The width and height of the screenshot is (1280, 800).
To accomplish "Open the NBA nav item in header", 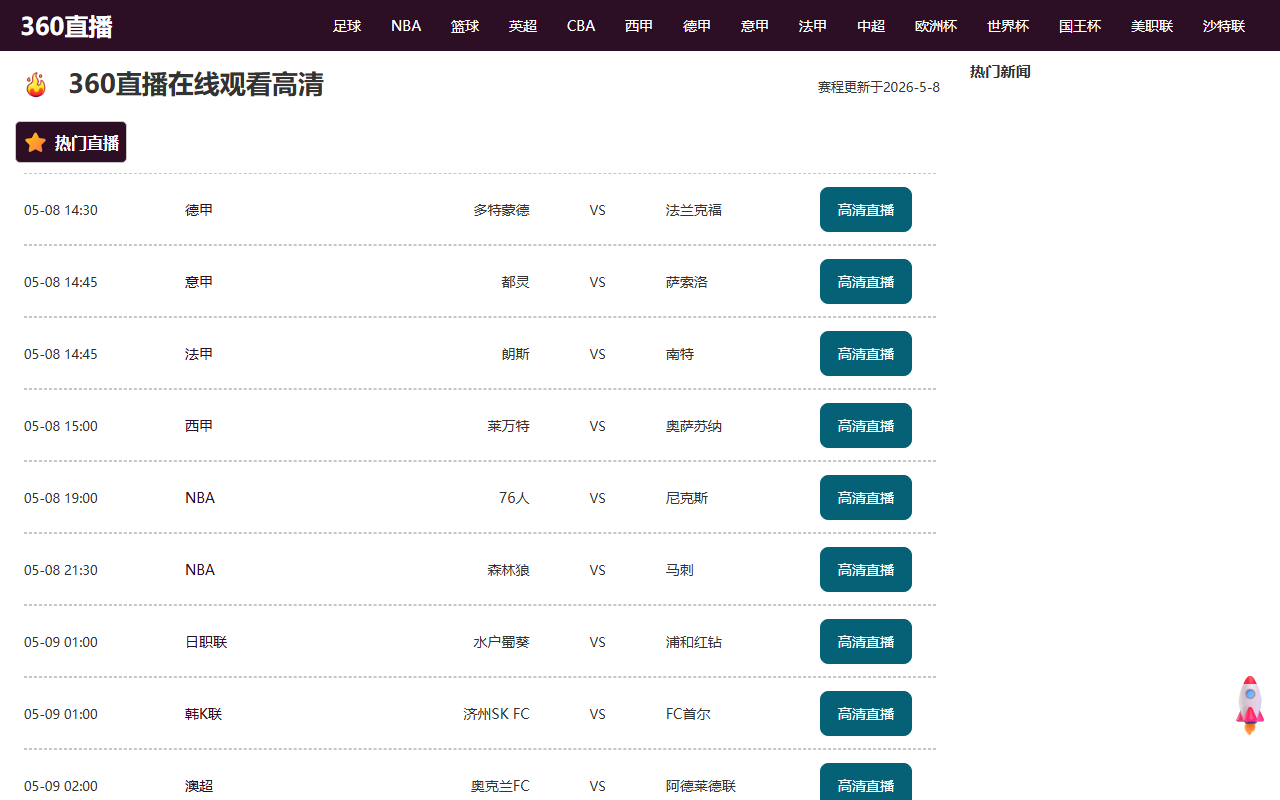I will pos(406,26).
